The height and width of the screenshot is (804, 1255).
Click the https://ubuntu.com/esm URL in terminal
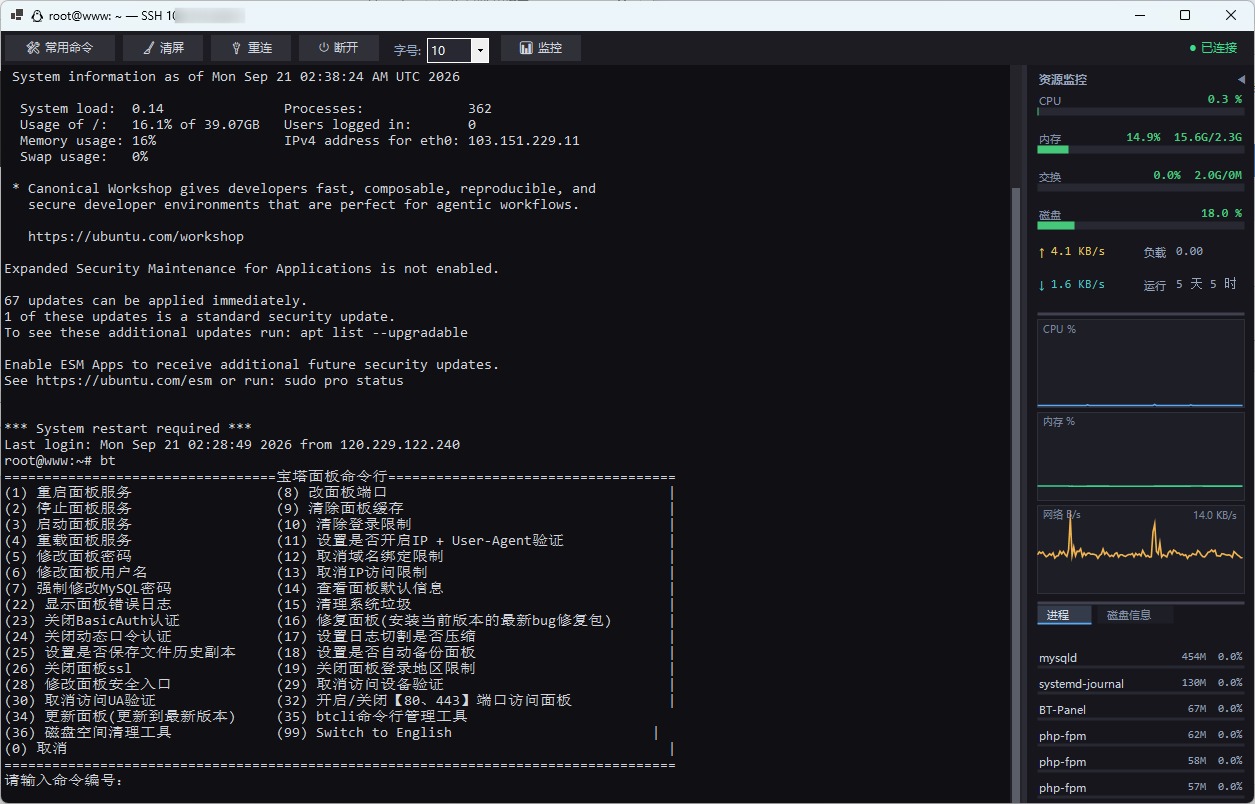[x=124, y=381]
